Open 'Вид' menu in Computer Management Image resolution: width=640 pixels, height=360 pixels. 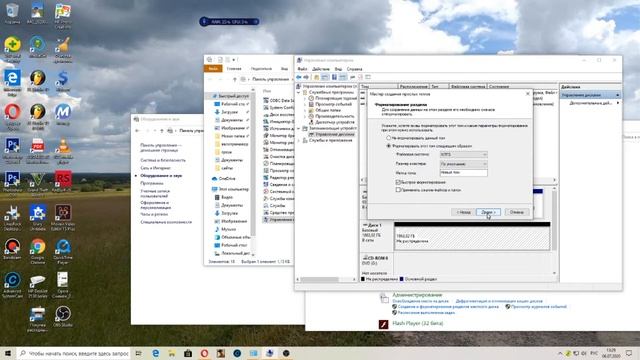click(x=338, y=69)
